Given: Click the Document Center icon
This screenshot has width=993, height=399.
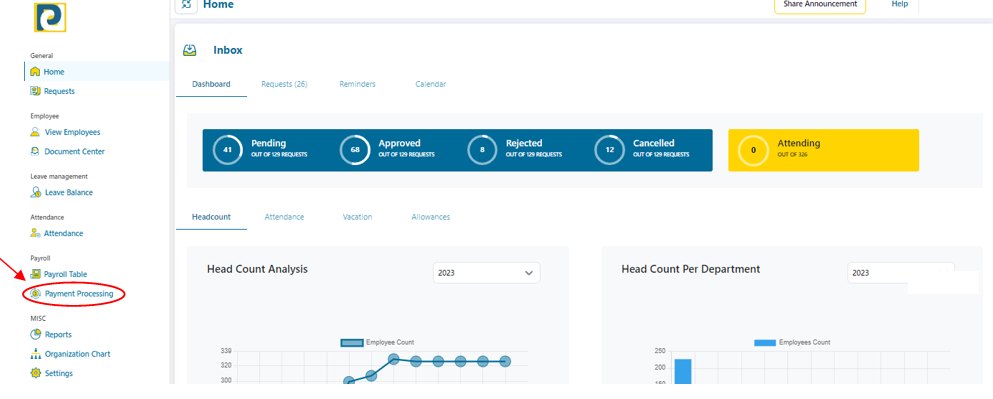Looking at the screenshot, I should pos(35,151).
